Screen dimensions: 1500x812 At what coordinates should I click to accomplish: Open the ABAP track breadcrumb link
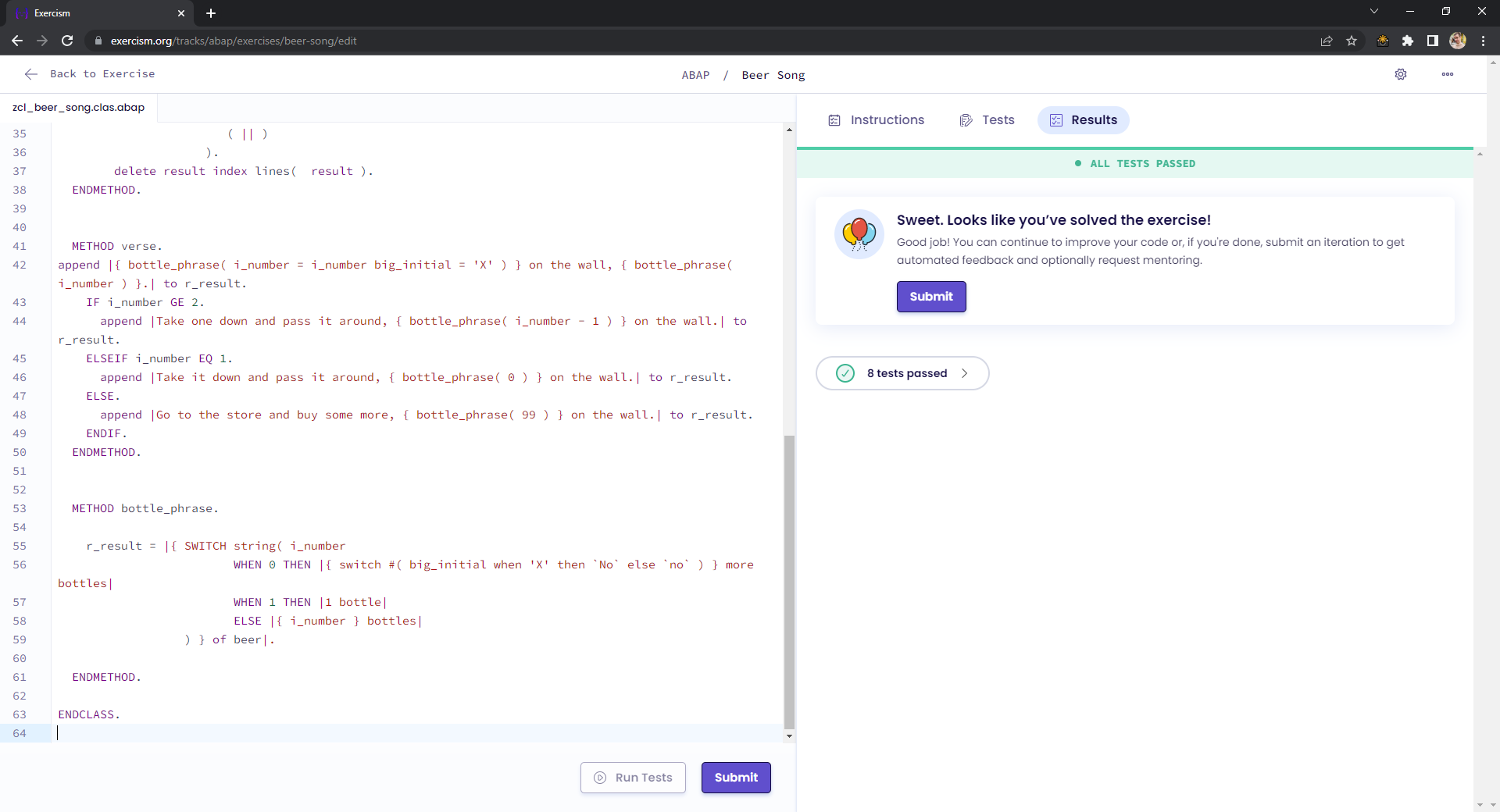coord(696,75)
